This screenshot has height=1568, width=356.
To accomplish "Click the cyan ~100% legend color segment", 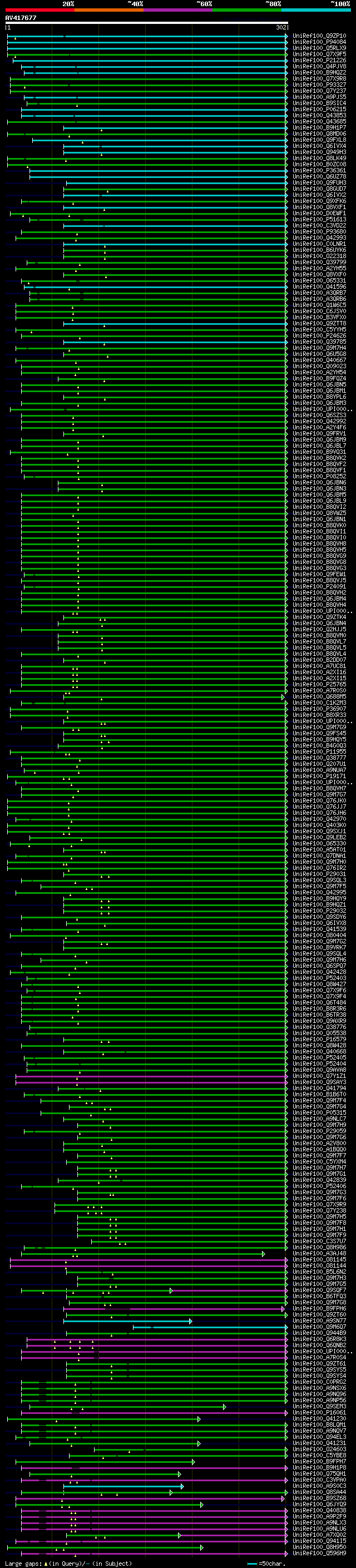I will pyautogui.click(x=317, y=10).
